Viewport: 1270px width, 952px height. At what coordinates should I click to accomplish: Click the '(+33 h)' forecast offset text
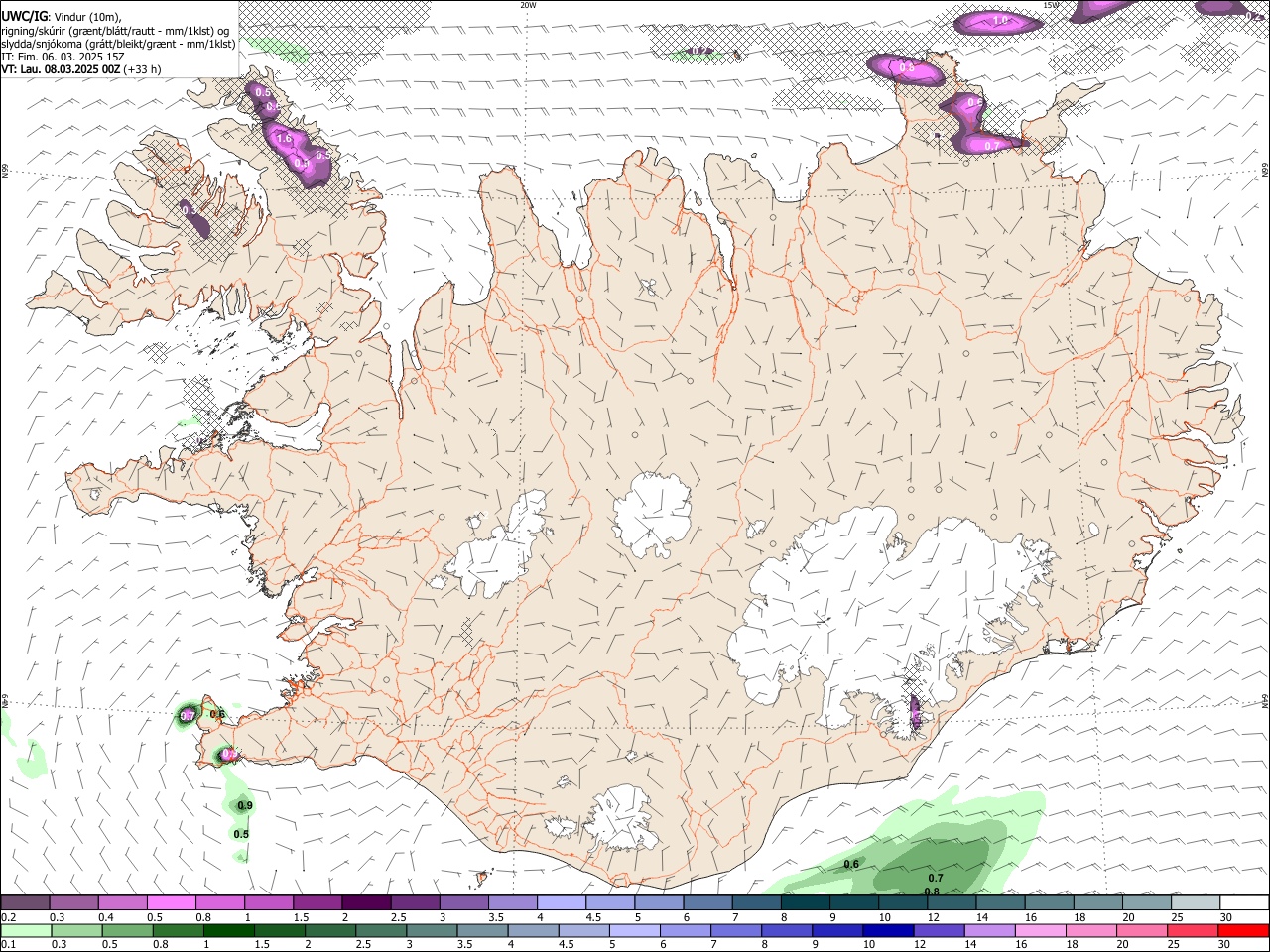144,69
